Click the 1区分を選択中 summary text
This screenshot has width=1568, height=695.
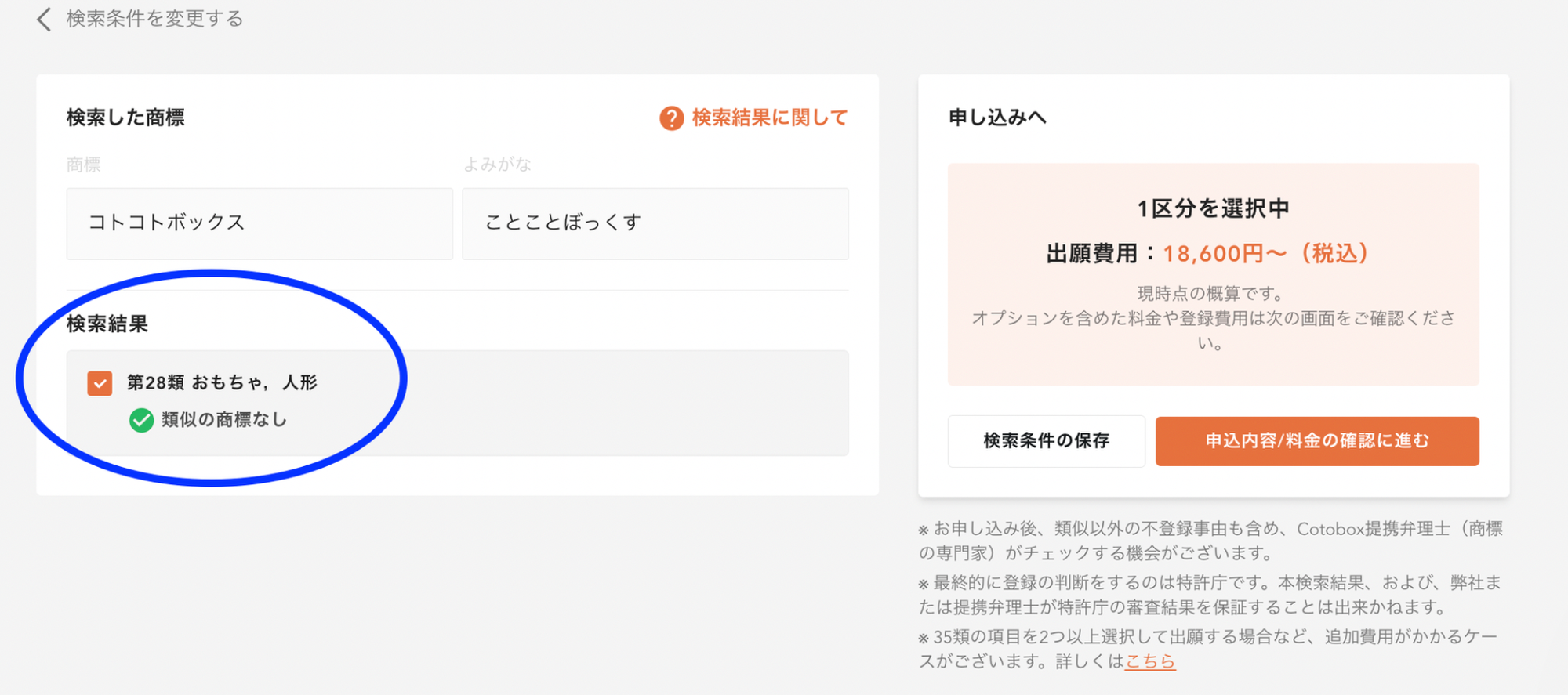click(1213, 208)
